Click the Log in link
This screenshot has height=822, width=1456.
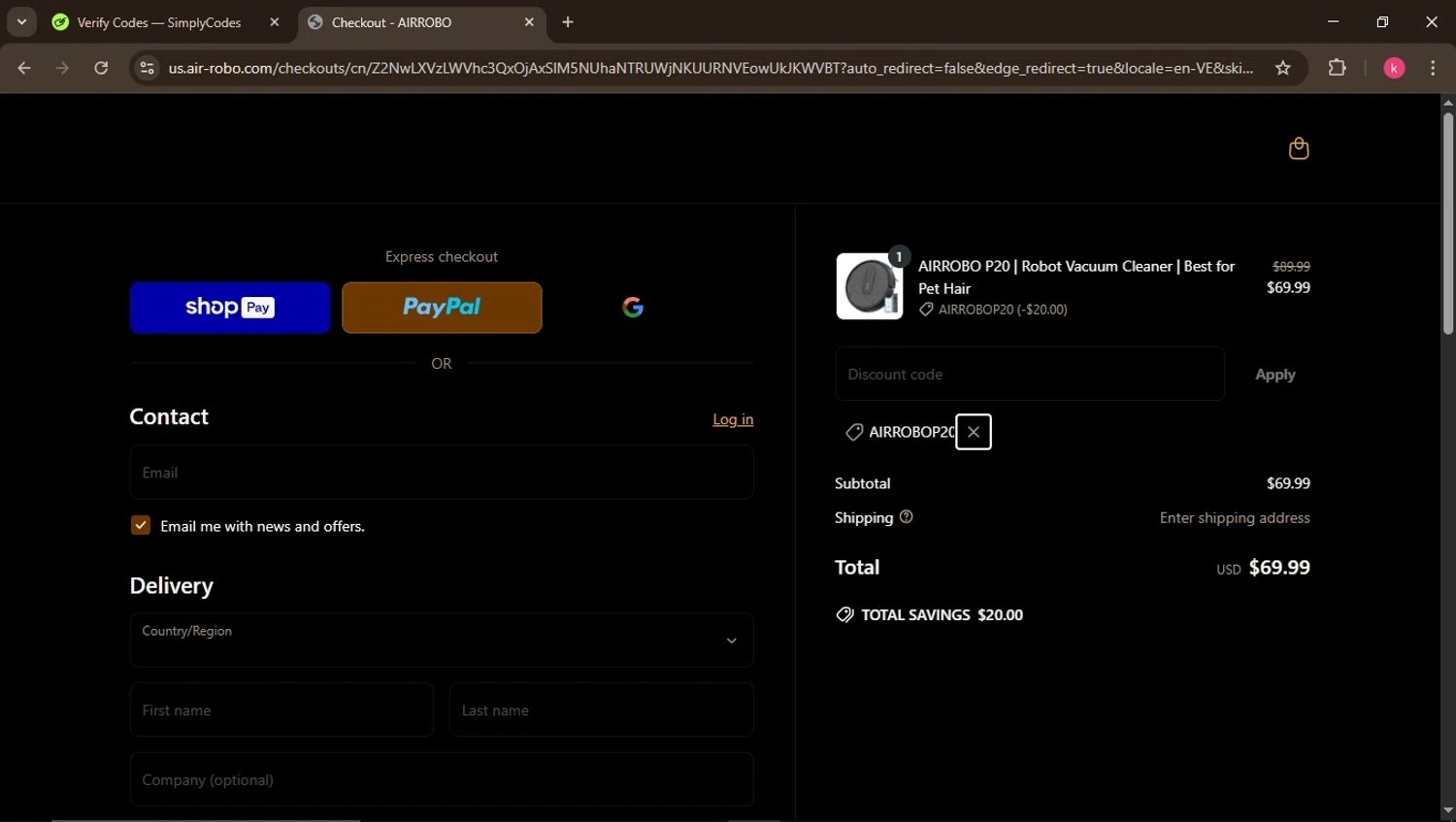point(733,419)
